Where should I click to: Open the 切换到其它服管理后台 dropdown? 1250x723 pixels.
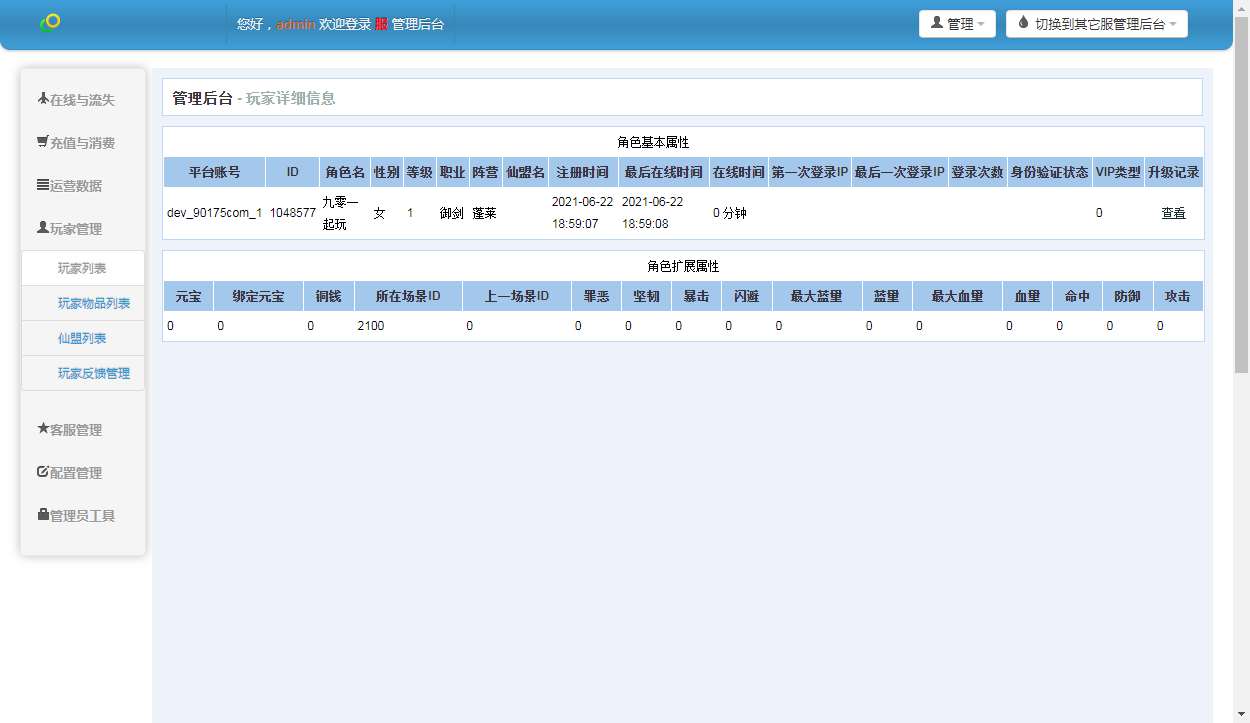1097,23
